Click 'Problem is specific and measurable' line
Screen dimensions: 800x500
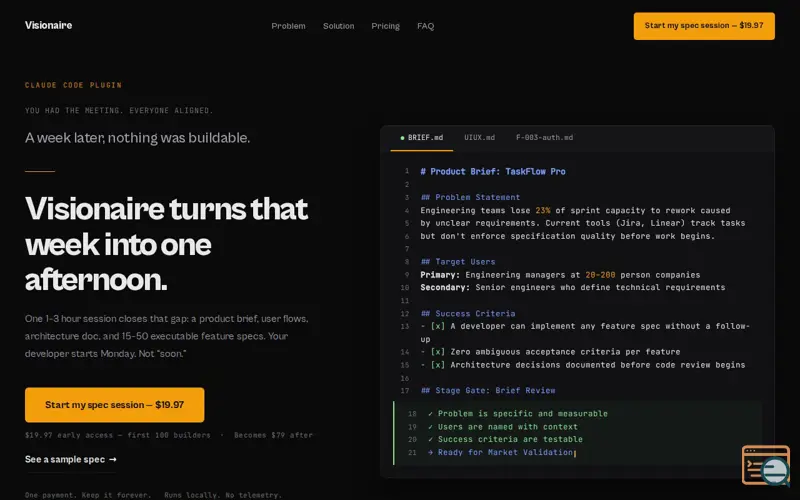coord(518,414)
